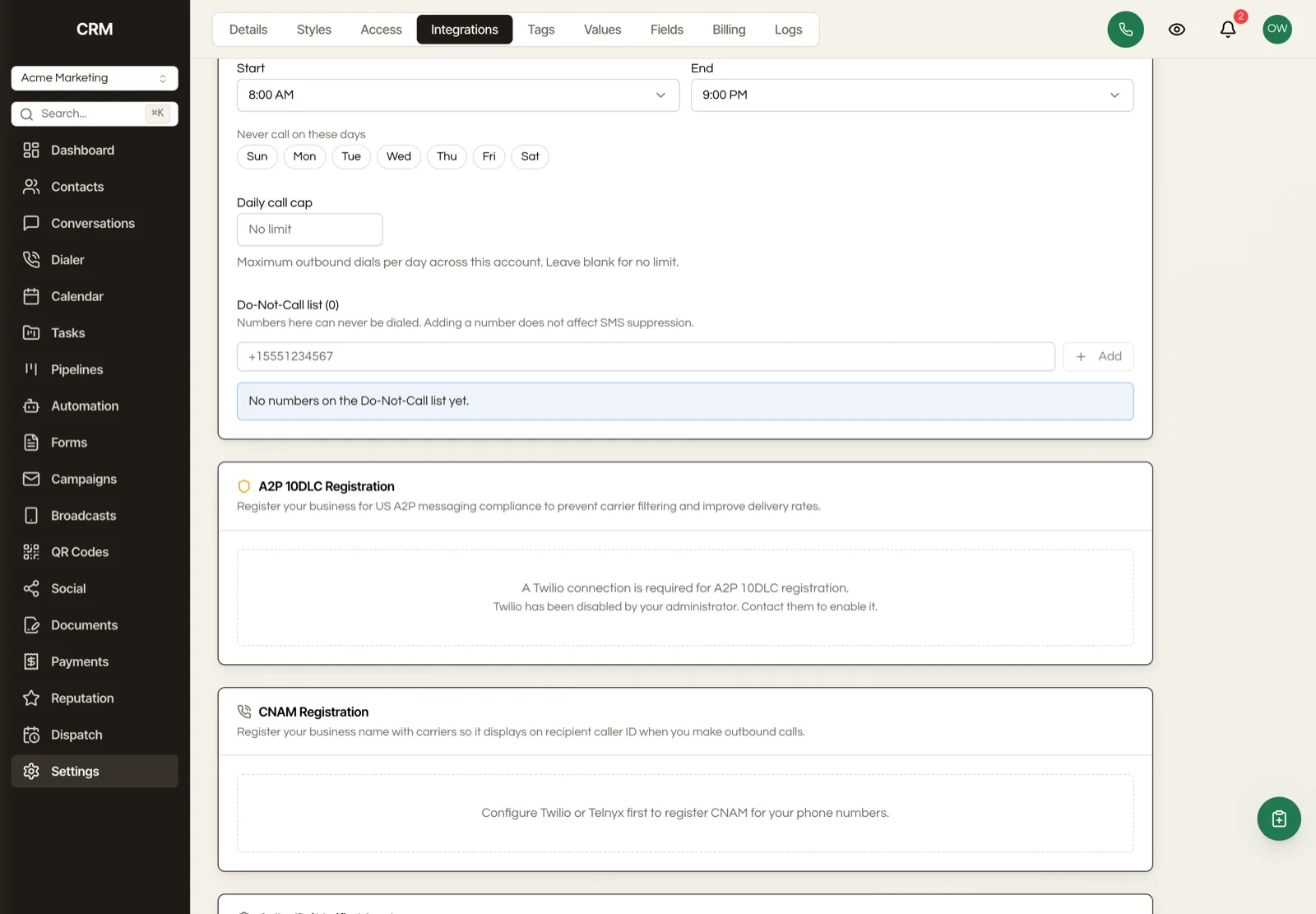
Task: Toggle Sun in never-call days
Action: click(257, 156)
